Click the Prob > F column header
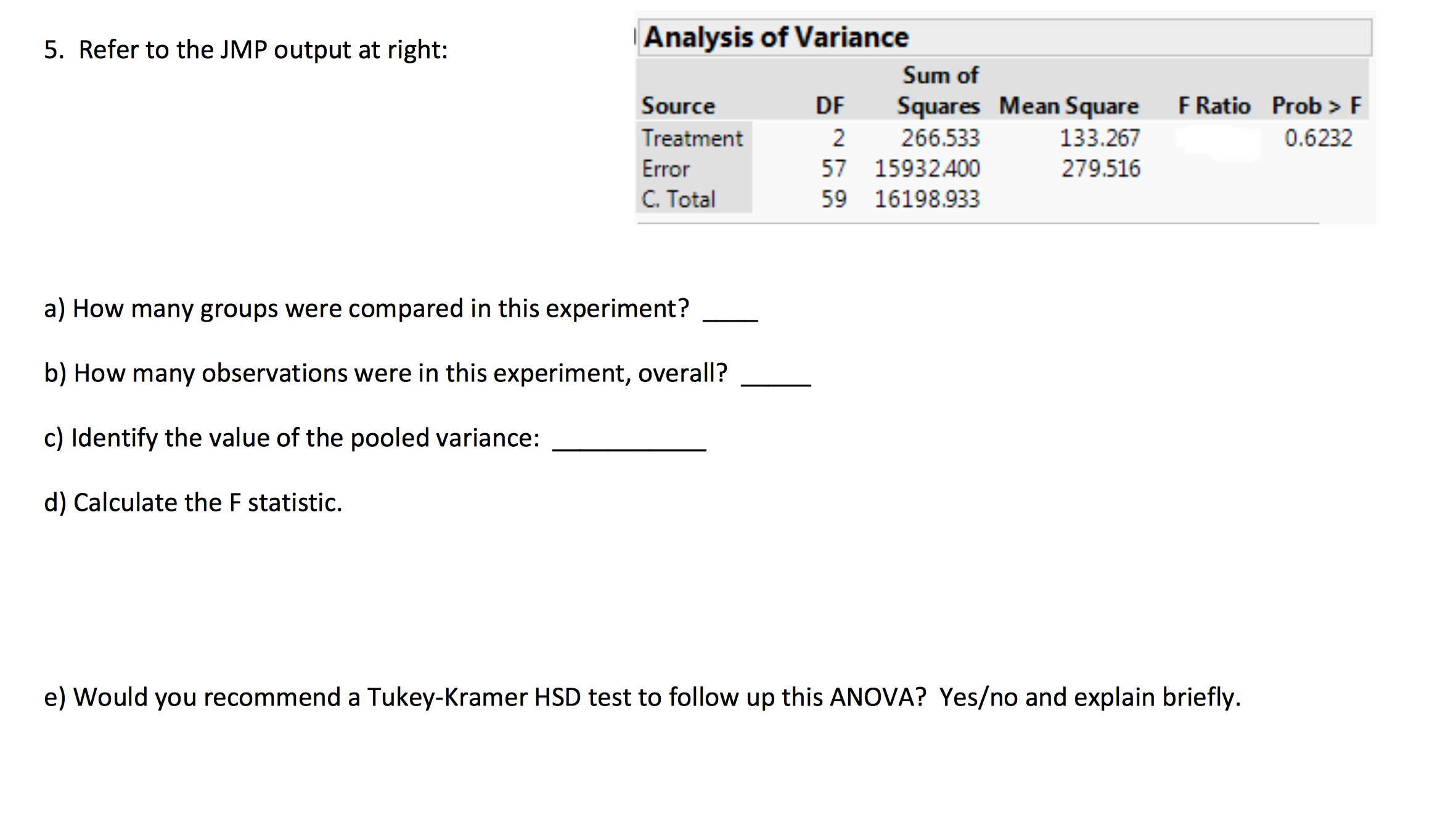Viewport: 1456px width, 838px height. tap(1317, 106)
